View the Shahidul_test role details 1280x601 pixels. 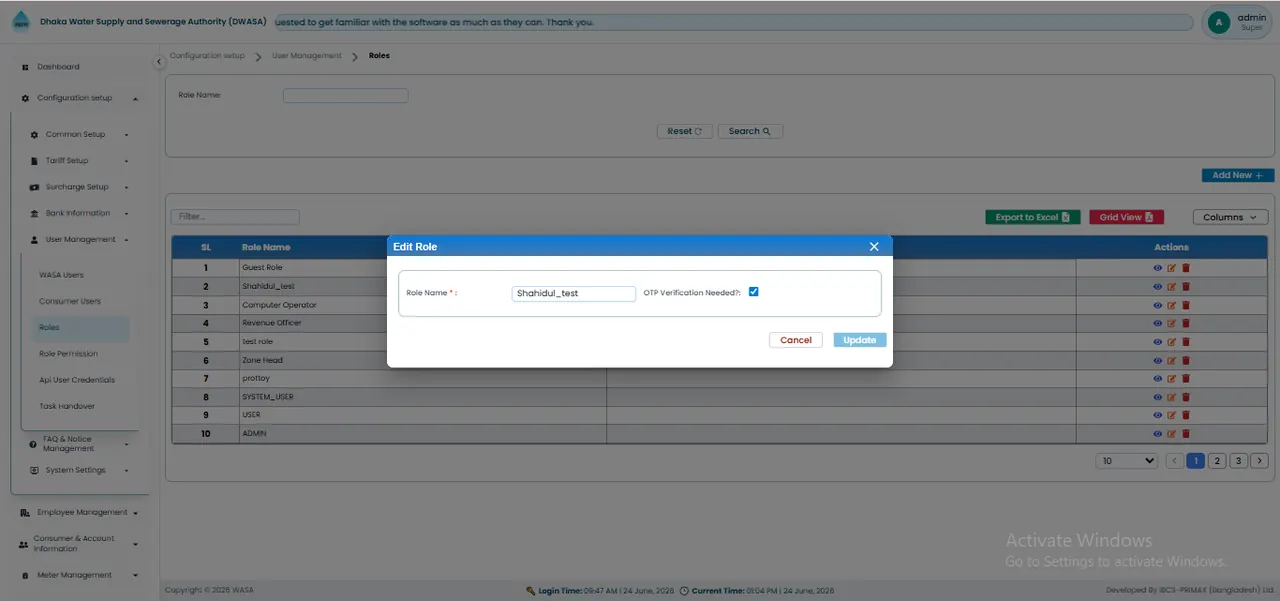pyautogui.click(x=1158, y=286)
